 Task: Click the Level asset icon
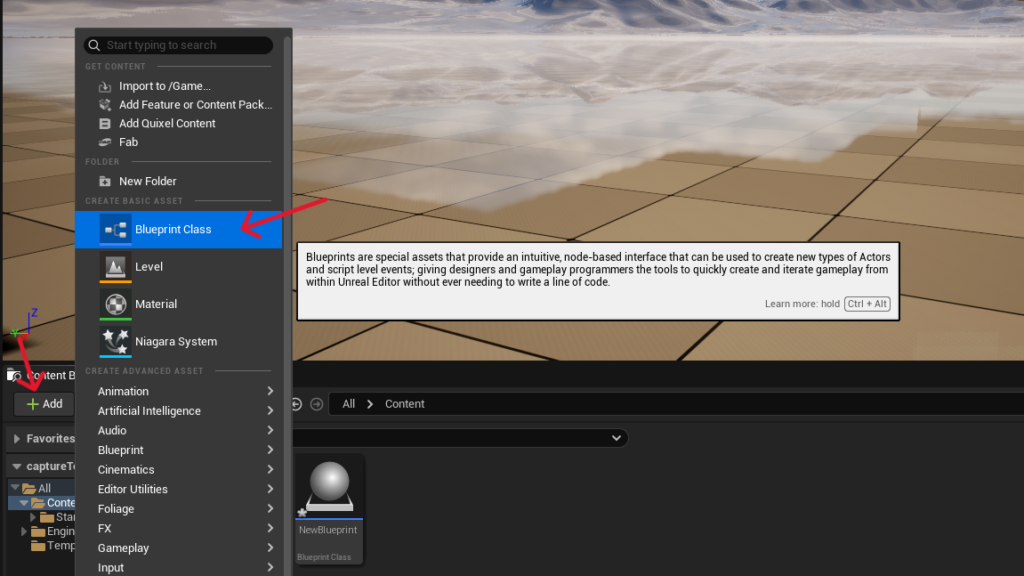pyautogui.click(x=116, y=266)
